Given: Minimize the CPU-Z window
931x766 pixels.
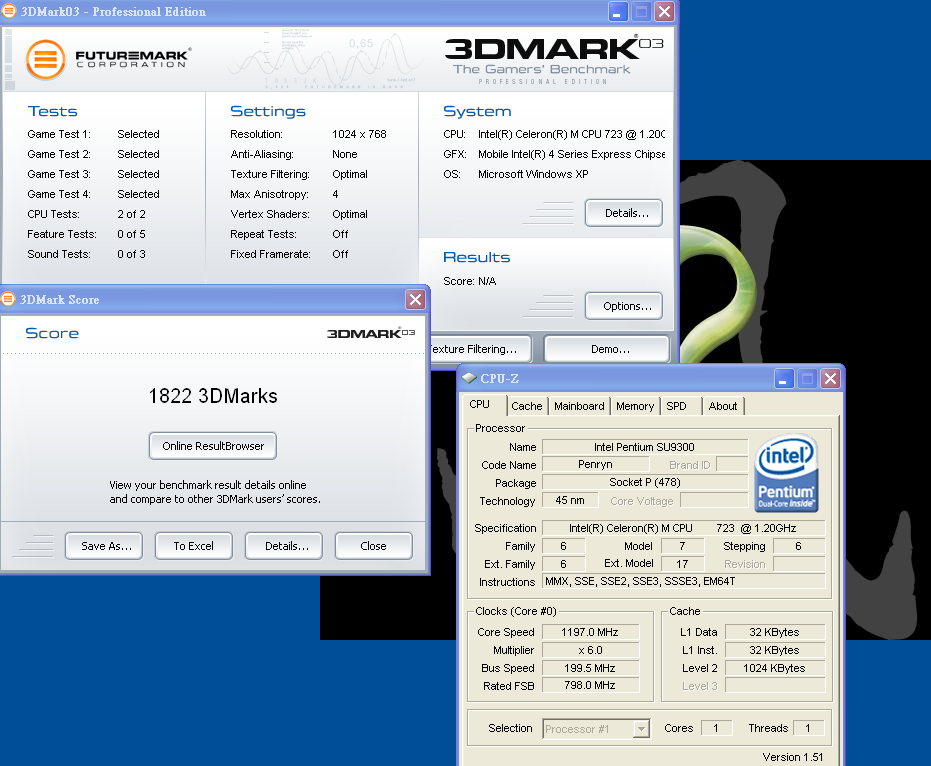Looking at the screenshot, I should [784, 378].
